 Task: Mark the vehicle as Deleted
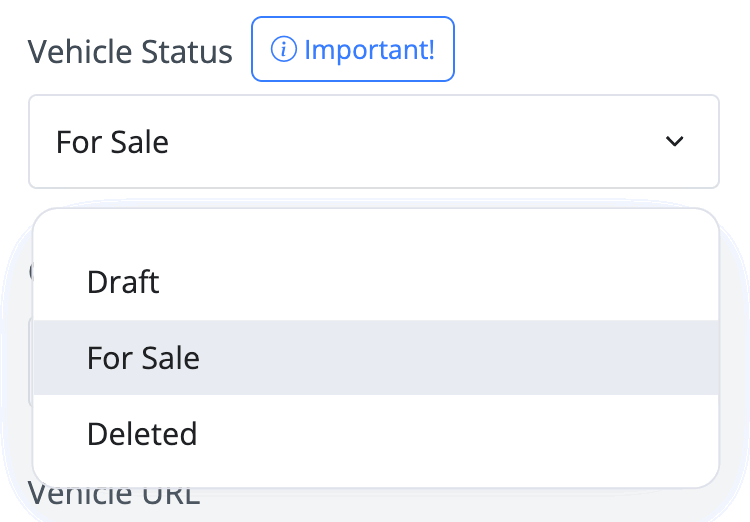376,433
